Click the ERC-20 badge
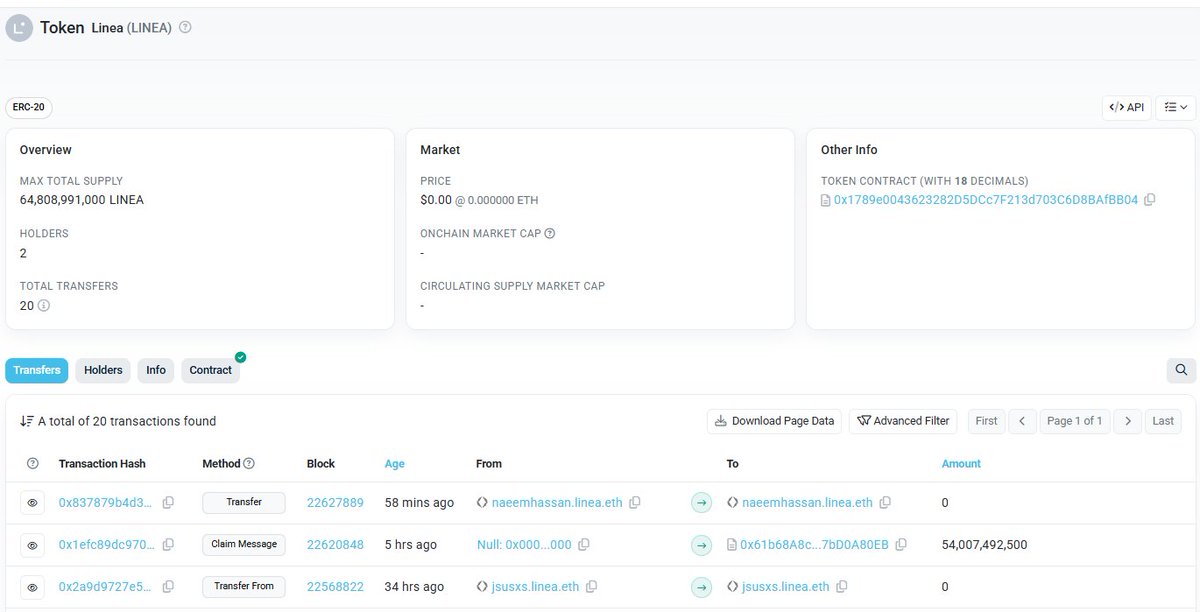 coord(29,107)
